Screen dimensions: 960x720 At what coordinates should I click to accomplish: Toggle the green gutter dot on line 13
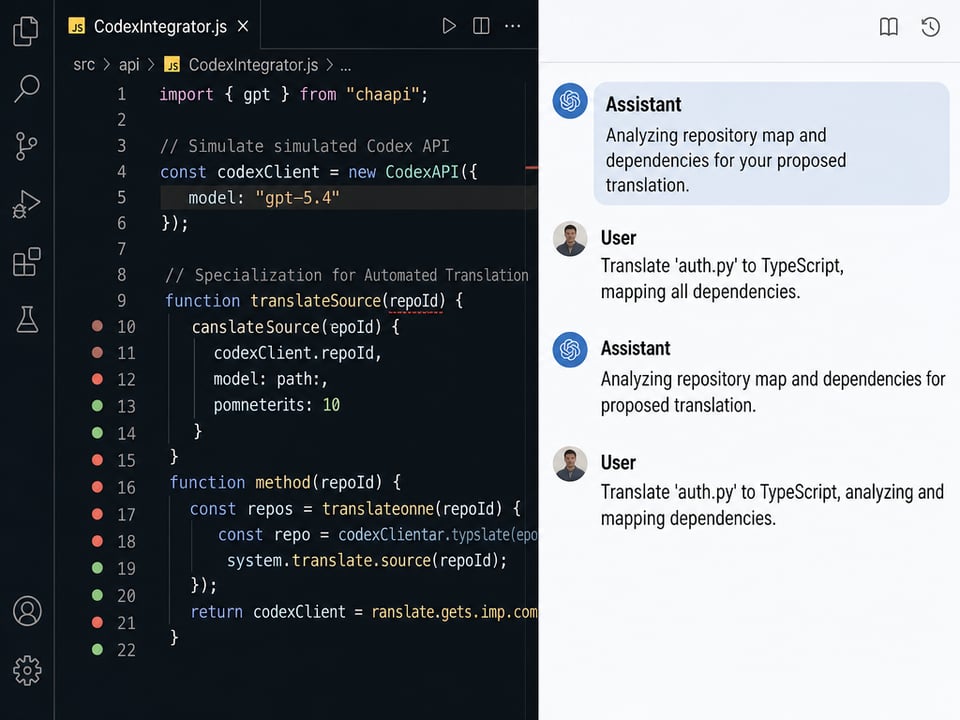[97, 405]
